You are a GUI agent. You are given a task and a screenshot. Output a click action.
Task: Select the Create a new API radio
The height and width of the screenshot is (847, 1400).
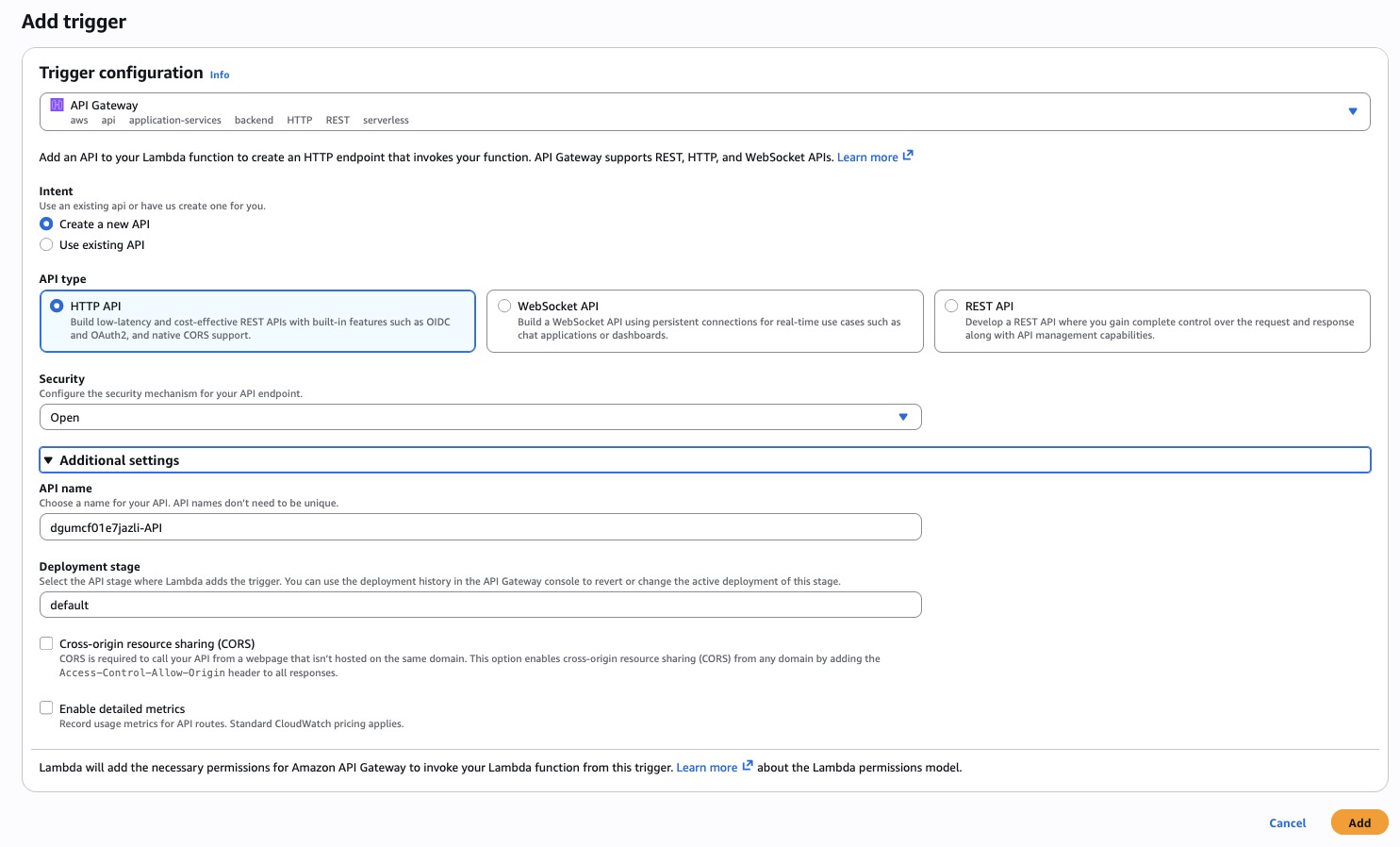click(46, 224)
